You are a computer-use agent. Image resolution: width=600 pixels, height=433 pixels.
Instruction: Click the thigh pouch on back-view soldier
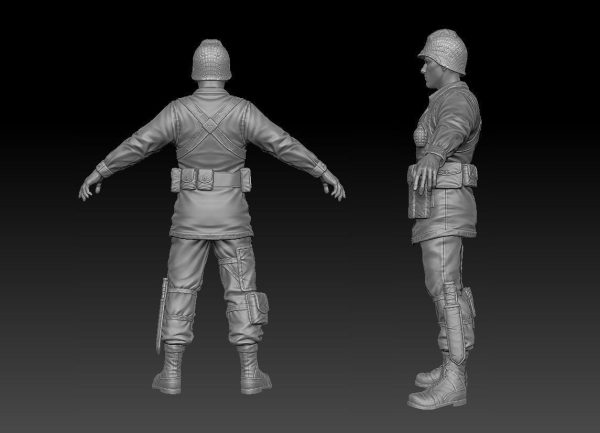(x=258, y=308)
